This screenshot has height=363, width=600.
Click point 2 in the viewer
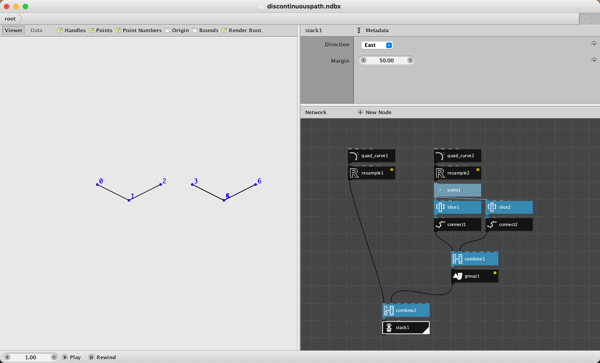click(x=161, y=184)
